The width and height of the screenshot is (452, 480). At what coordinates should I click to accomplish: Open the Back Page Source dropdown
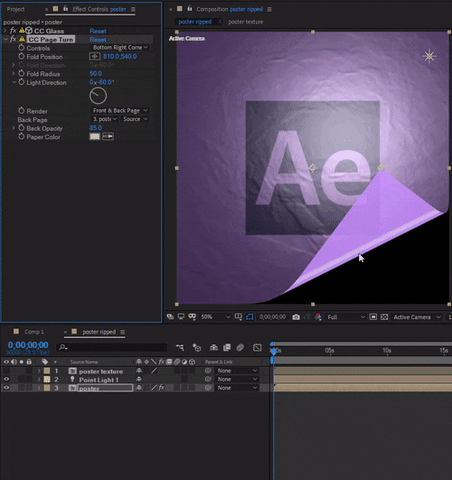[135, 119]
